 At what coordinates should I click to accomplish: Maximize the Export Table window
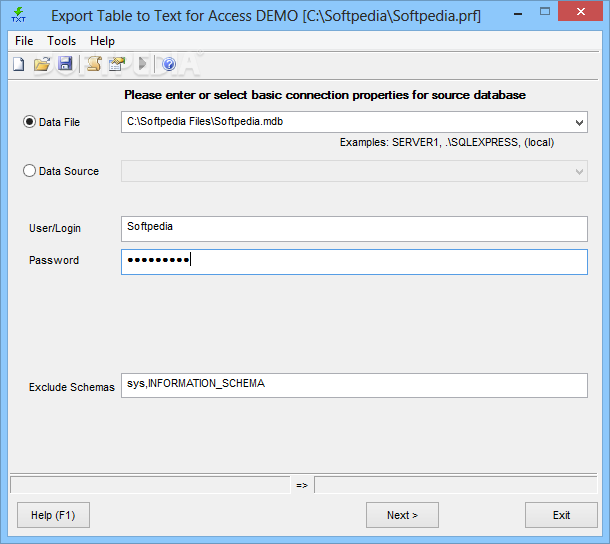(x=545, y=12)
